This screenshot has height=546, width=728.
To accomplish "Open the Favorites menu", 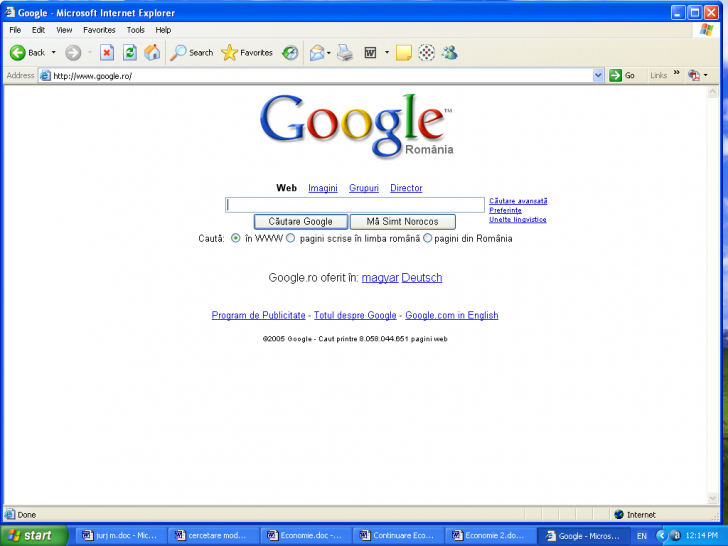I will click(99, 30).
